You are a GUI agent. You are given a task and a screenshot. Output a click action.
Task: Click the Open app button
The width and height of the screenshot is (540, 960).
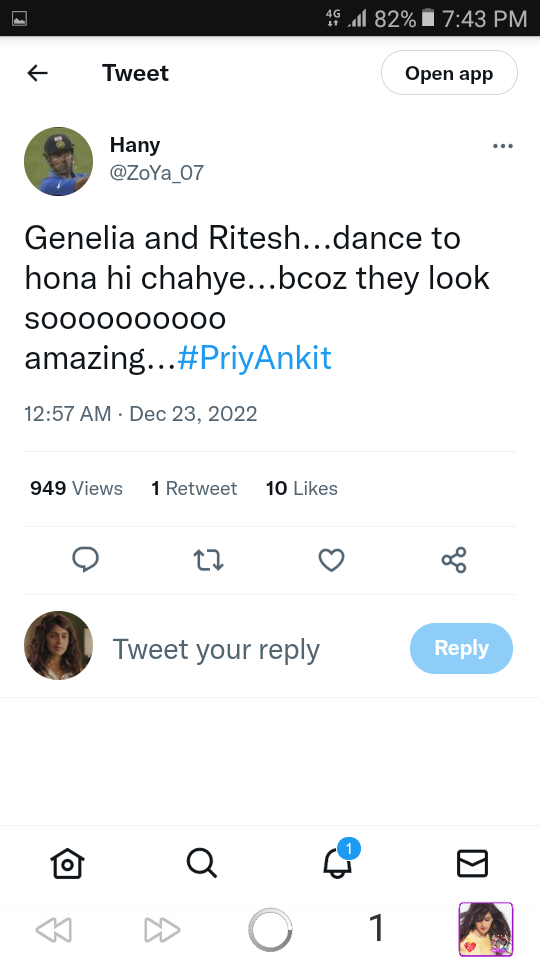click(x=449, y=73)
